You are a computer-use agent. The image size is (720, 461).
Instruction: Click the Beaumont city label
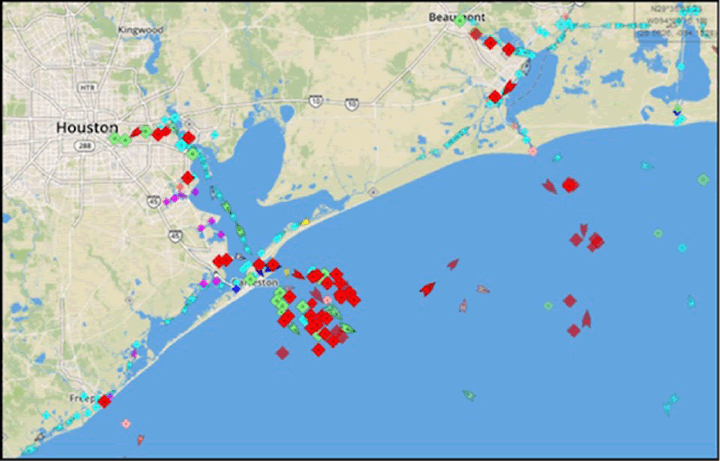click(455, 18)
